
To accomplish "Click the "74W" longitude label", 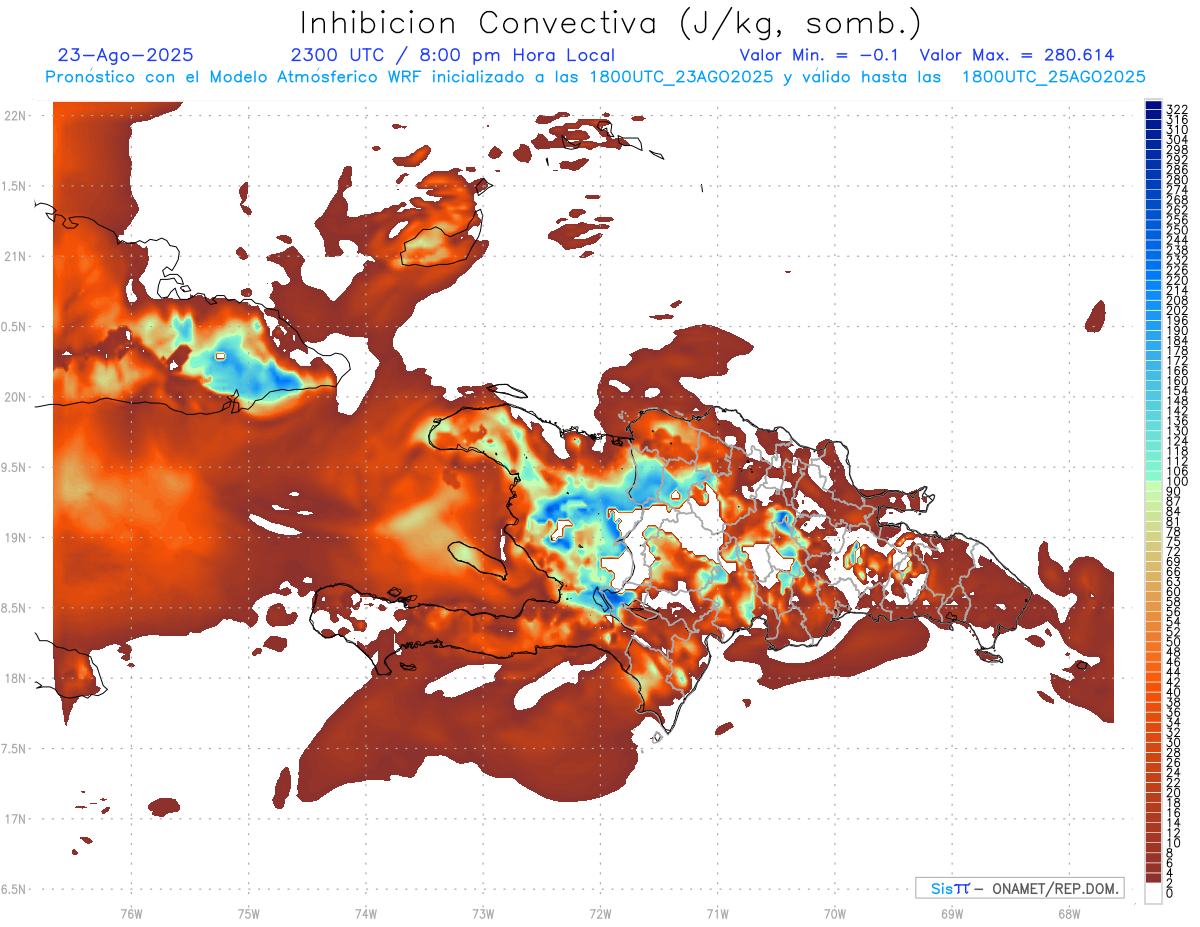I will click(365, 913).
